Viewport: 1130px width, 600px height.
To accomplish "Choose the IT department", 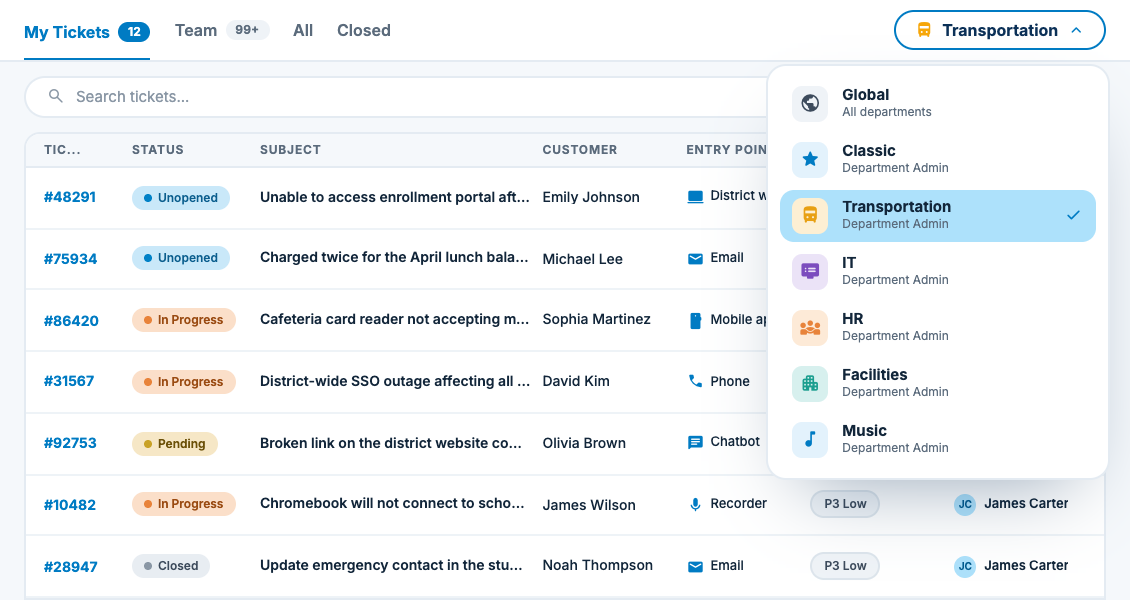I will point(938,272).
